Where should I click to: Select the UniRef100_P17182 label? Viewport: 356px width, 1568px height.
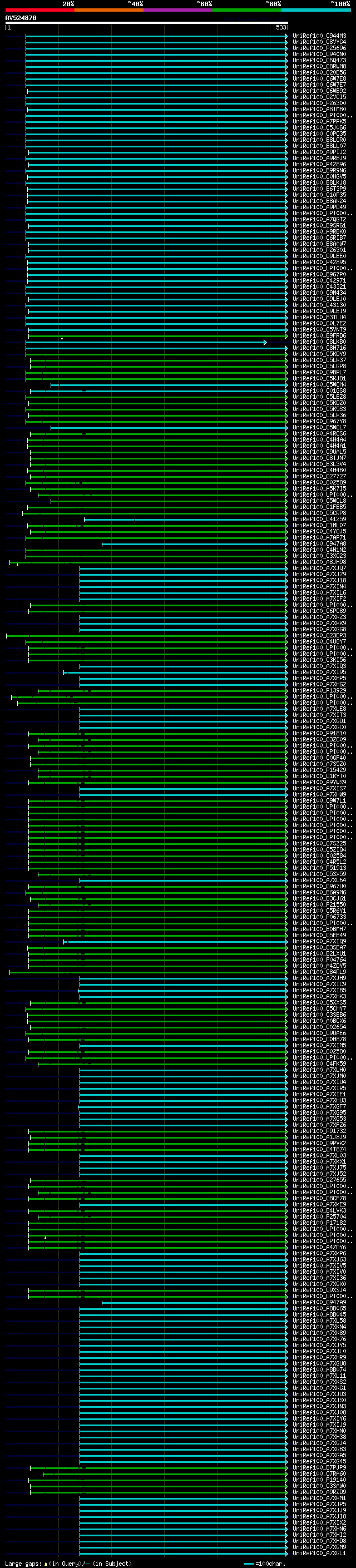(319, 1222)
